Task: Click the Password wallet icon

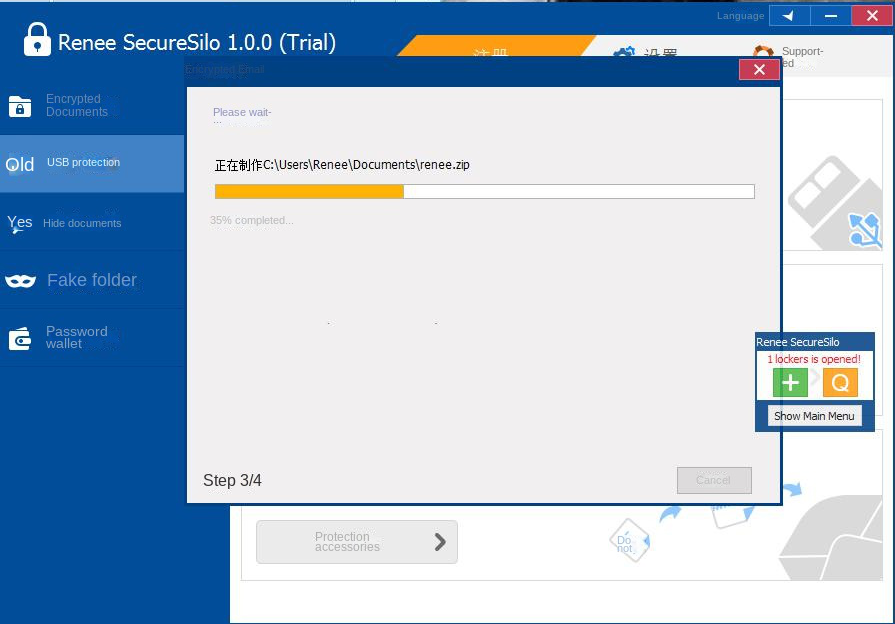Action: click(x=20, y=339)
